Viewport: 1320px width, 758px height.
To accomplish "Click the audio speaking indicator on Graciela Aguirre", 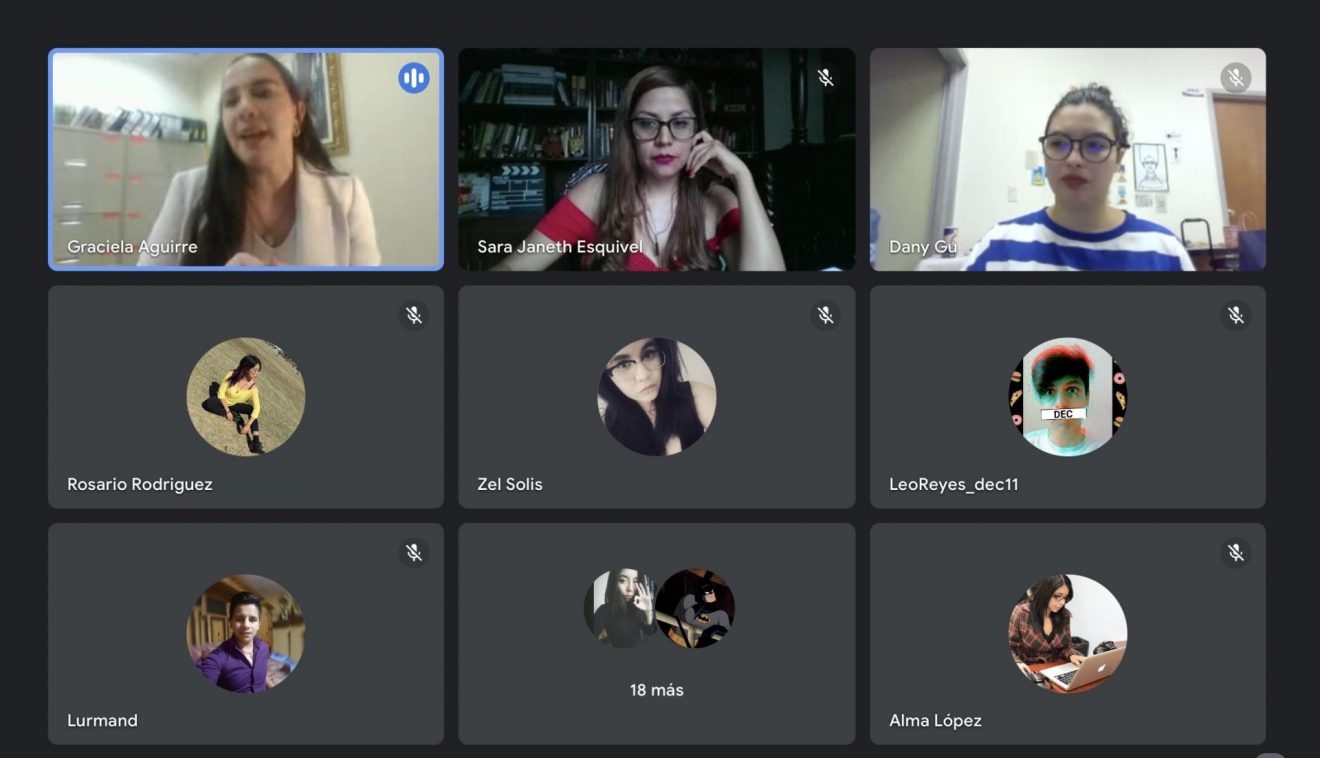I will [414, 78].
